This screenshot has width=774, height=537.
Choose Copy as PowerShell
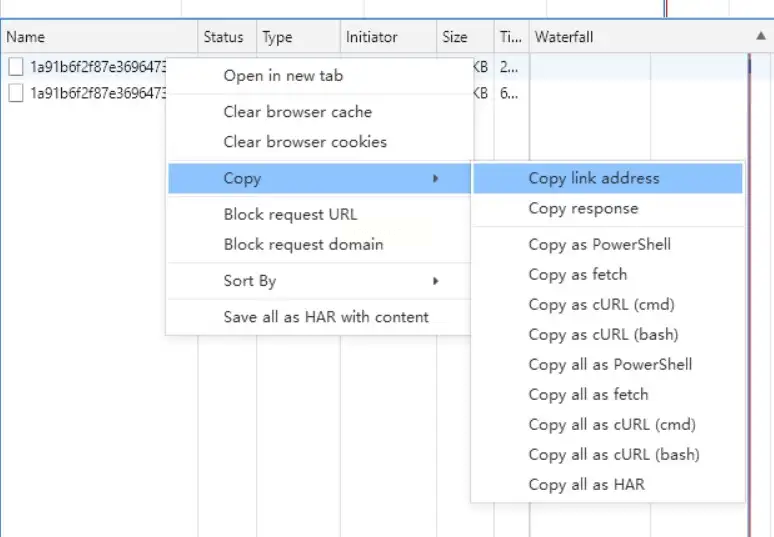click(x=599, y=244)
